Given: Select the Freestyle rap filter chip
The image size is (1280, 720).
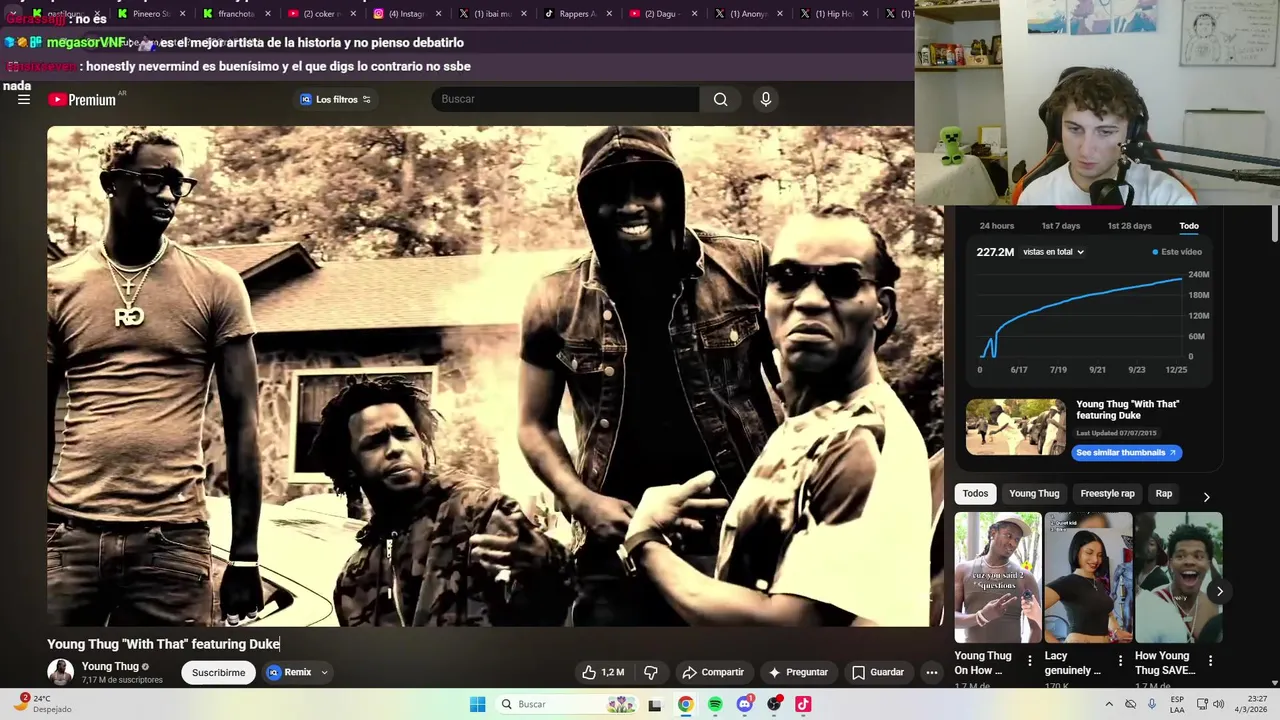Looking at the screenshot, I should click(x=1107, y=493).
